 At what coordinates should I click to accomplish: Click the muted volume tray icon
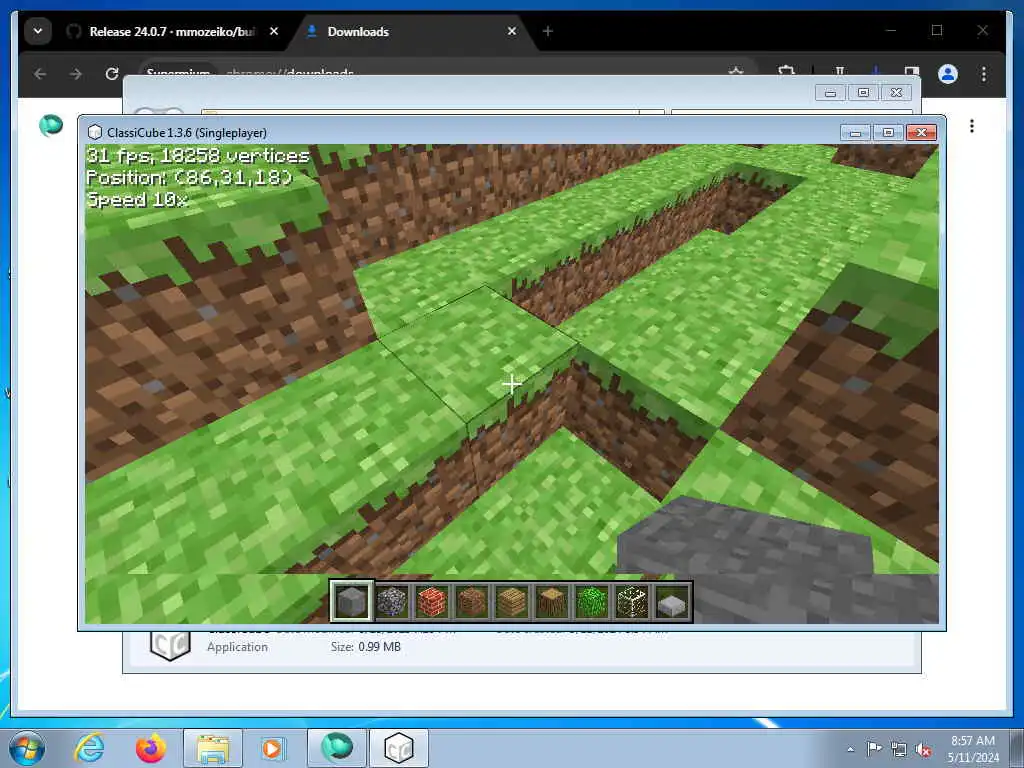(923, 749)
